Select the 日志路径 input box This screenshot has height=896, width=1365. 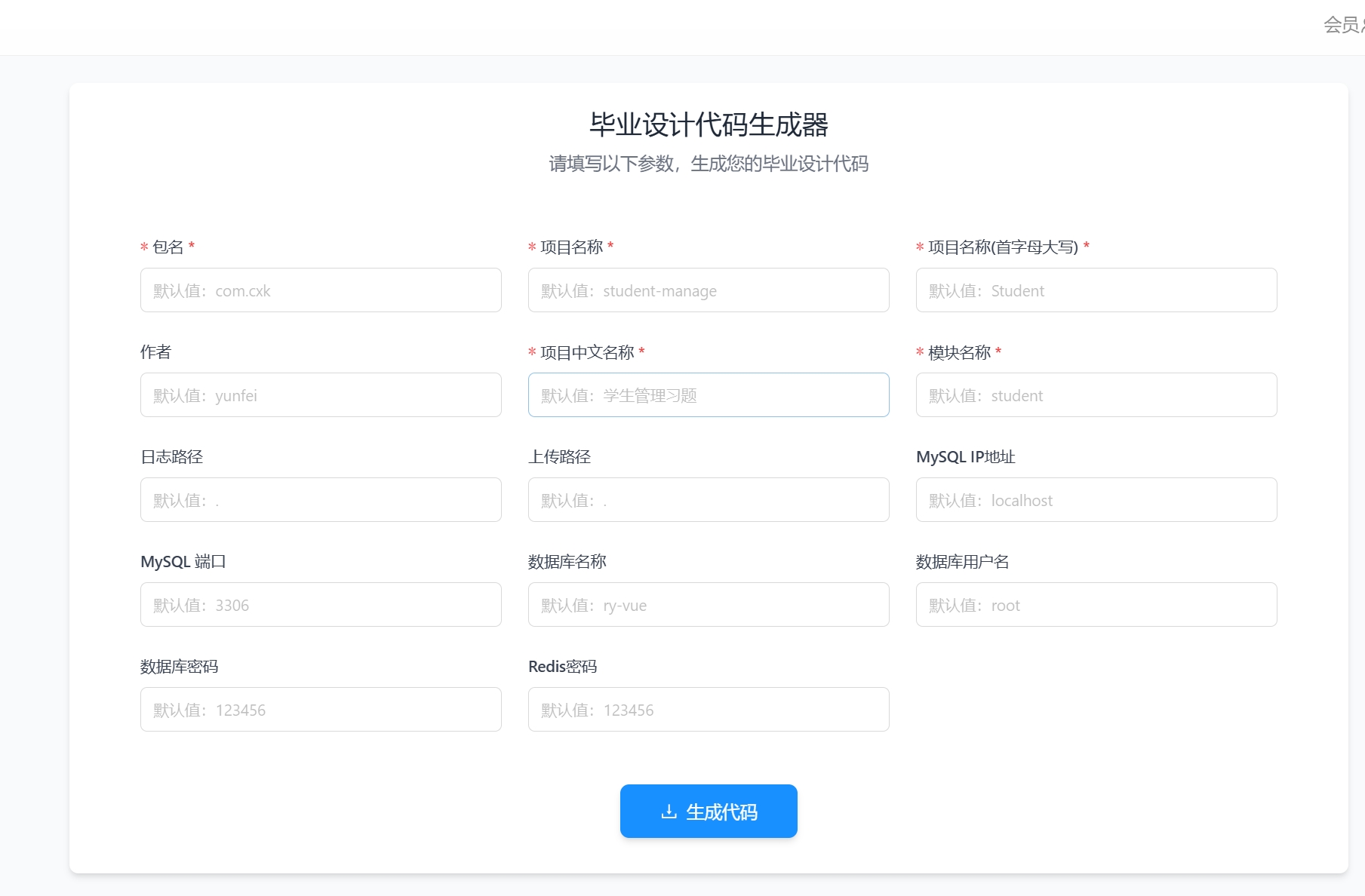[x=321, y=500]
